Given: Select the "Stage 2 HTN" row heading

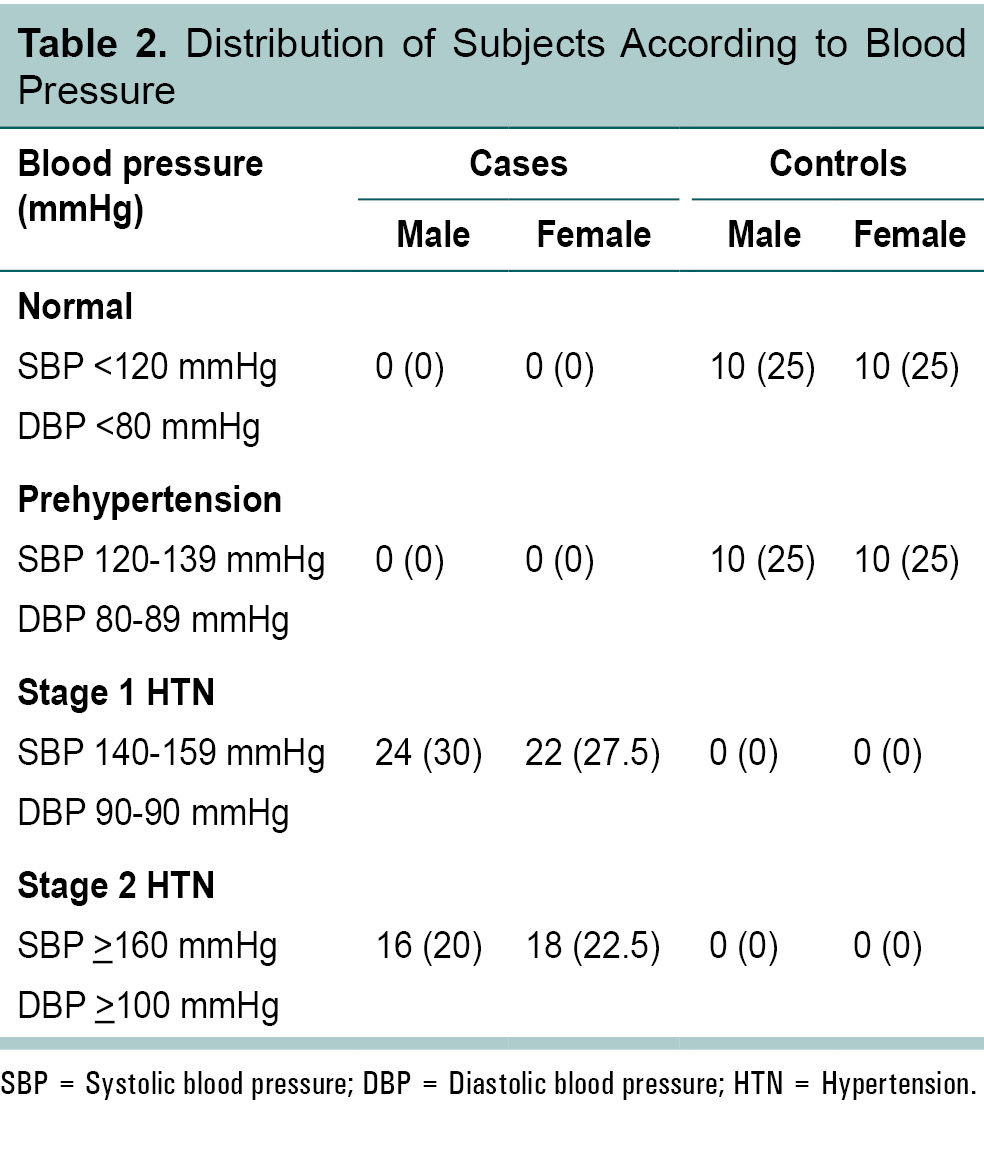Looking at the screenshot, I should click(x=116, y=886).
